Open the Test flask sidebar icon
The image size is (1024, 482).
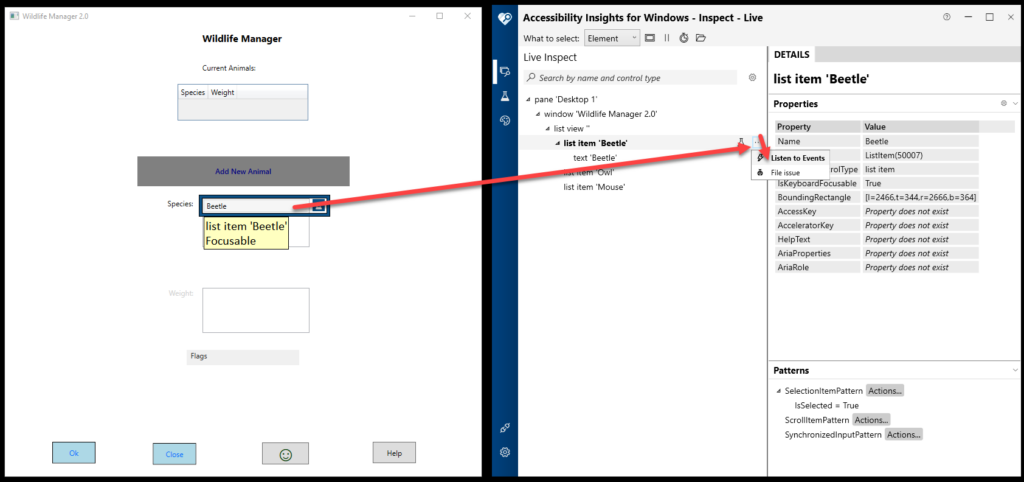click(x=504, y=96)
